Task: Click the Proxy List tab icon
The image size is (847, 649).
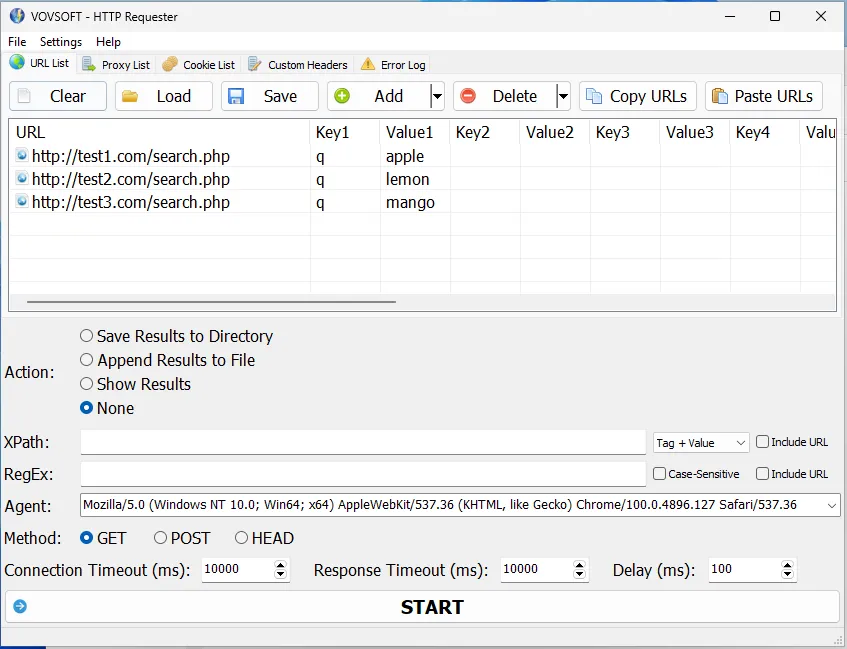Action: [x=89, y=64]
